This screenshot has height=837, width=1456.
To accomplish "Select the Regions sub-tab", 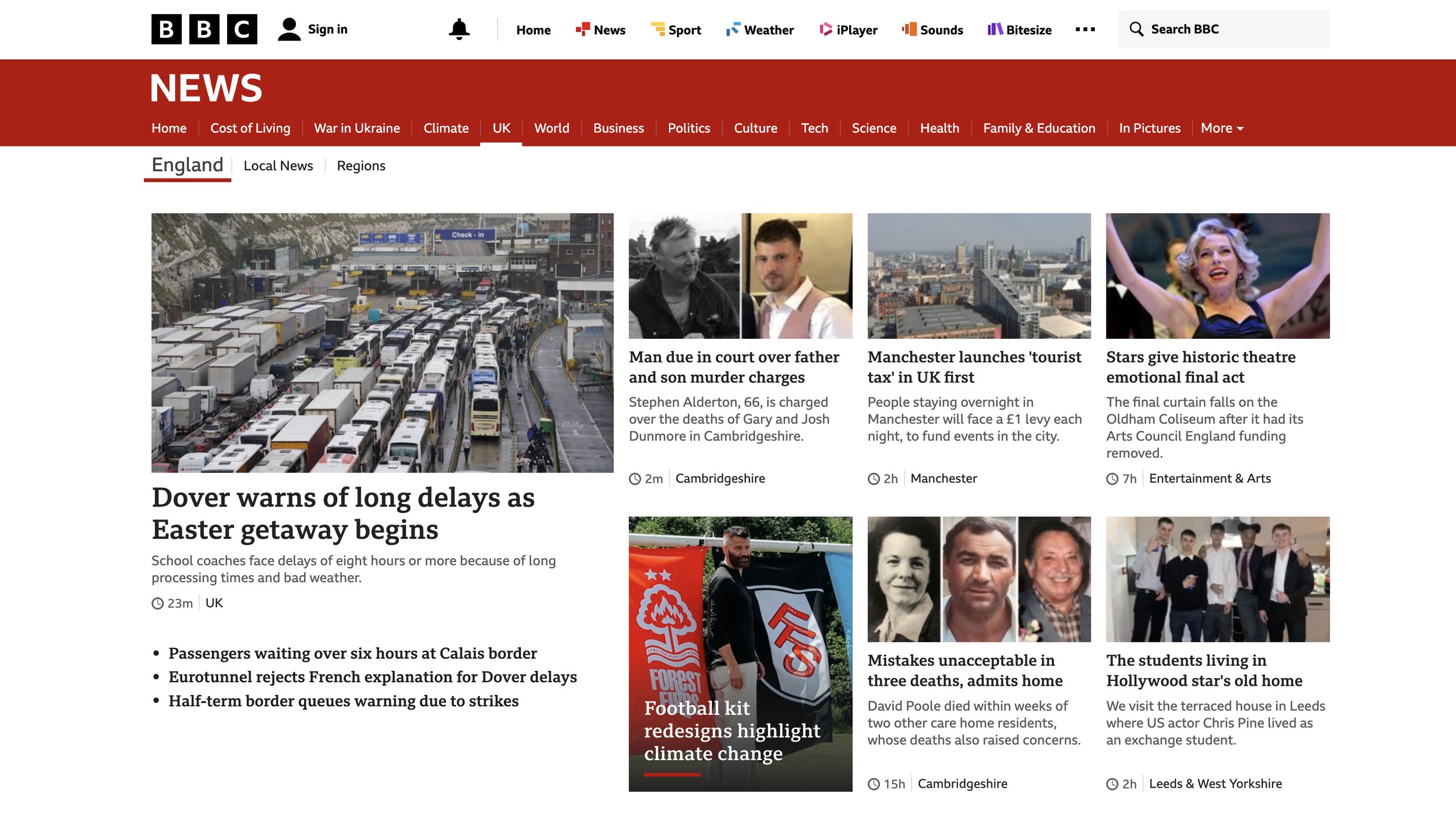I will [361, 166].
